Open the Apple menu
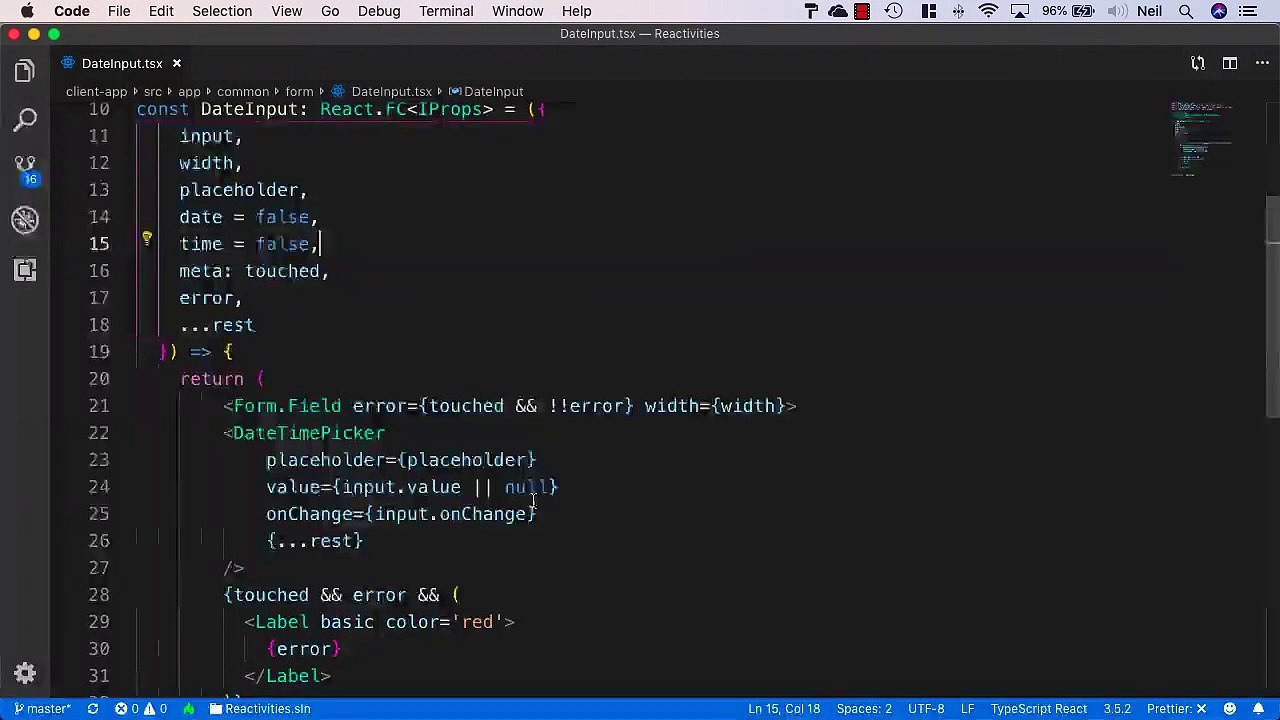The image size is (1280, 720). coord(27,11)
